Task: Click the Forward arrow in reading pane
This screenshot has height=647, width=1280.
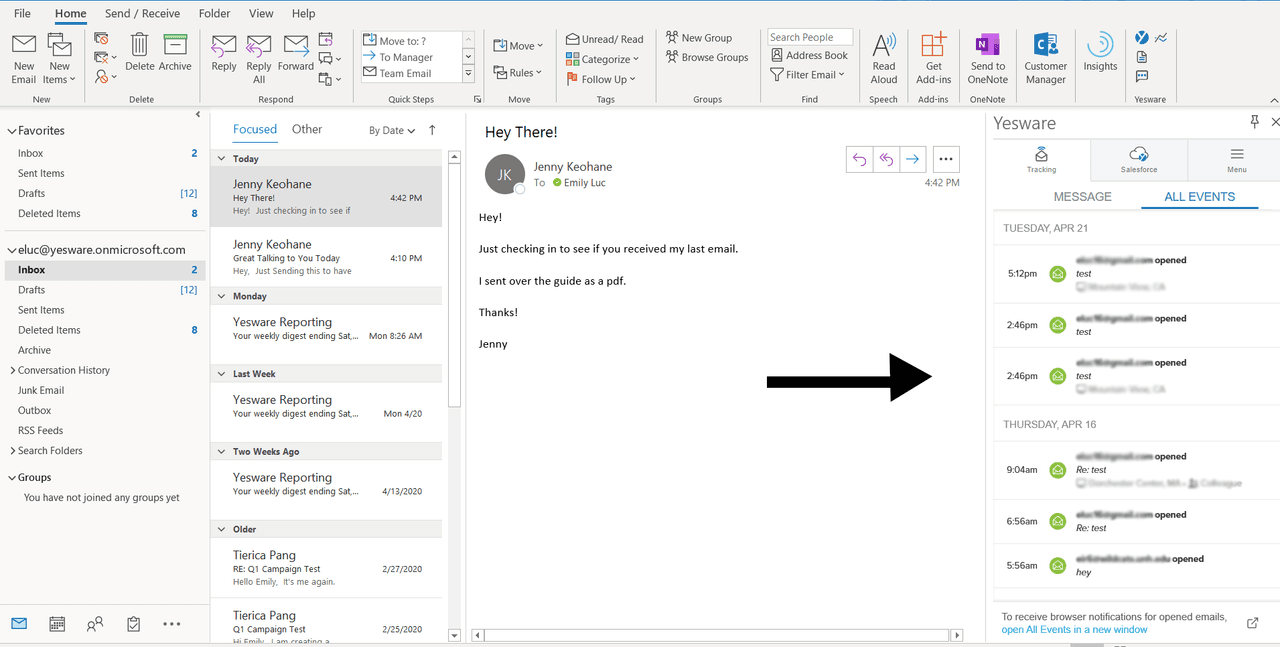Action: pyautogui.click(x=912, y=159)
